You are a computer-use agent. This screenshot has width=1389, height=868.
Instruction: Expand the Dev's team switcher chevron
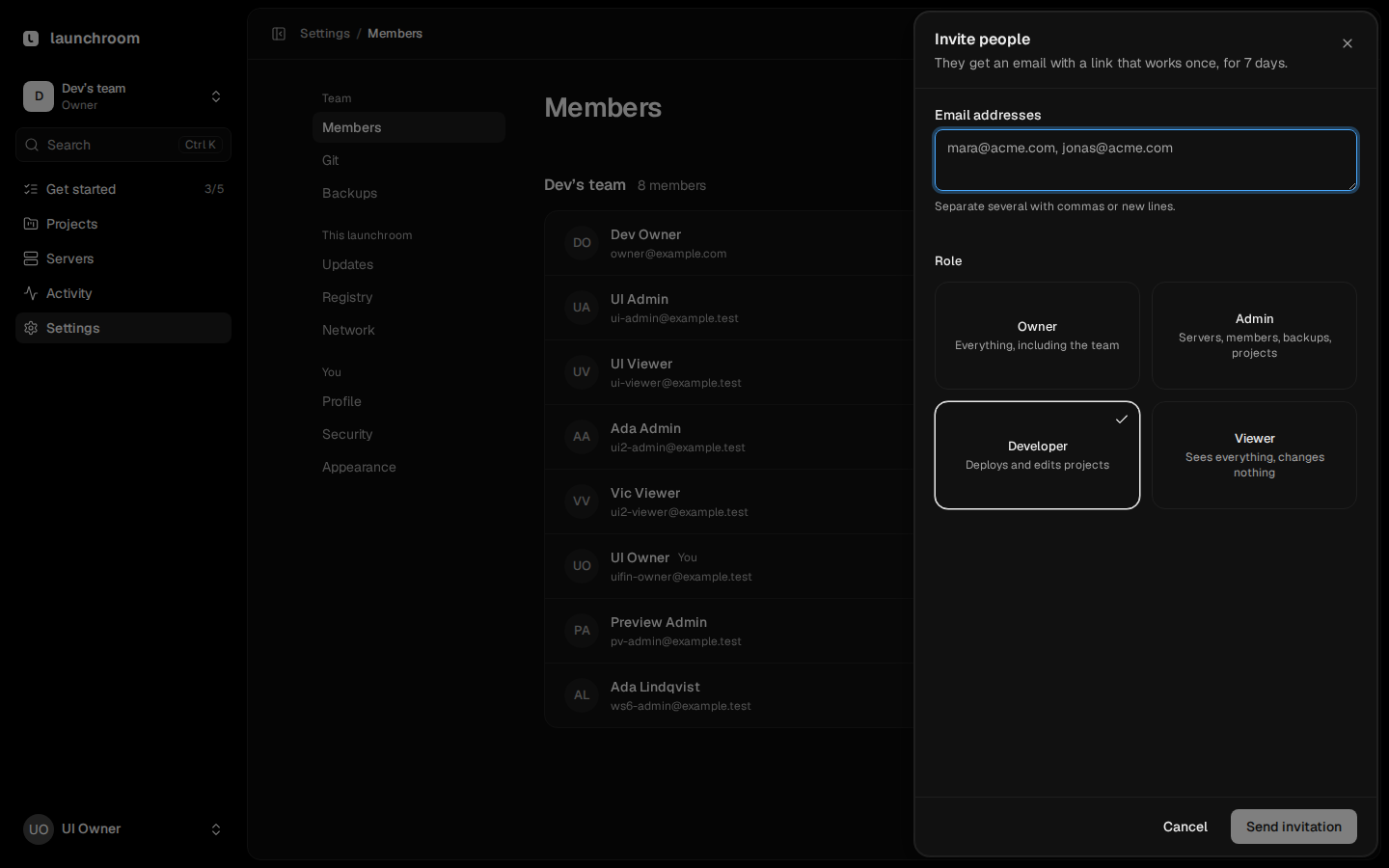(216, 96)
